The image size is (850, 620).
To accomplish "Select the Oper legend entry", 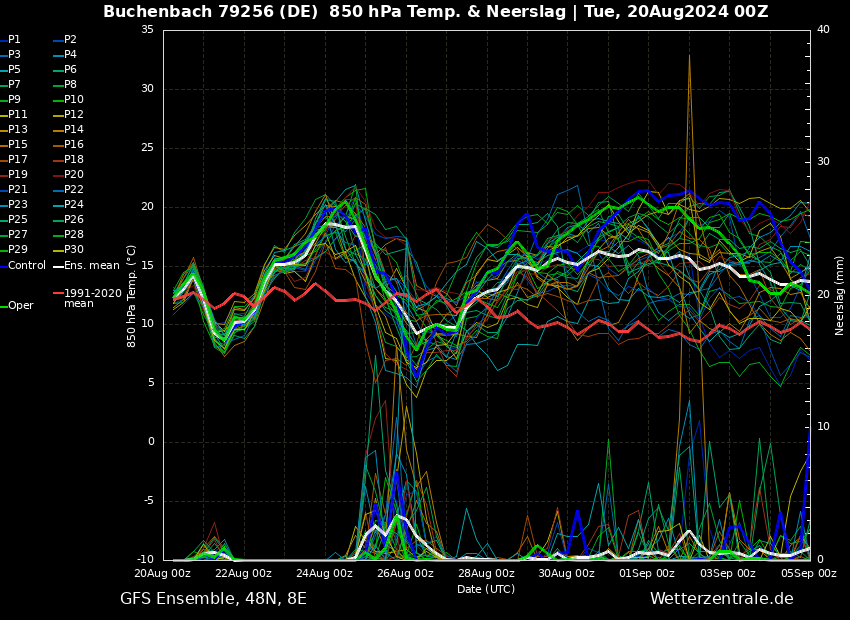I will pyautogui.click(x=17, y=306).
